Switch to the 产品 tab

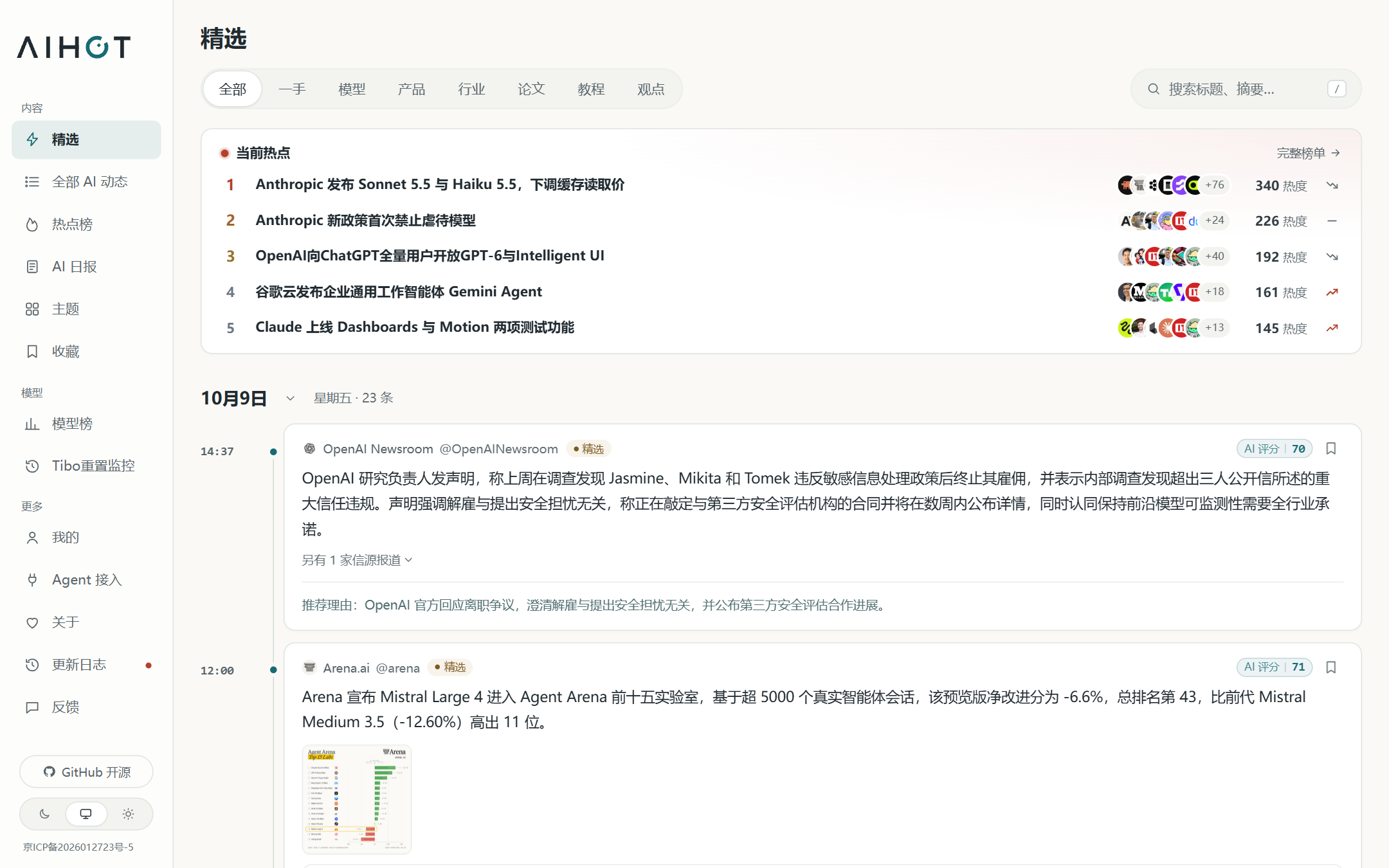412,89
